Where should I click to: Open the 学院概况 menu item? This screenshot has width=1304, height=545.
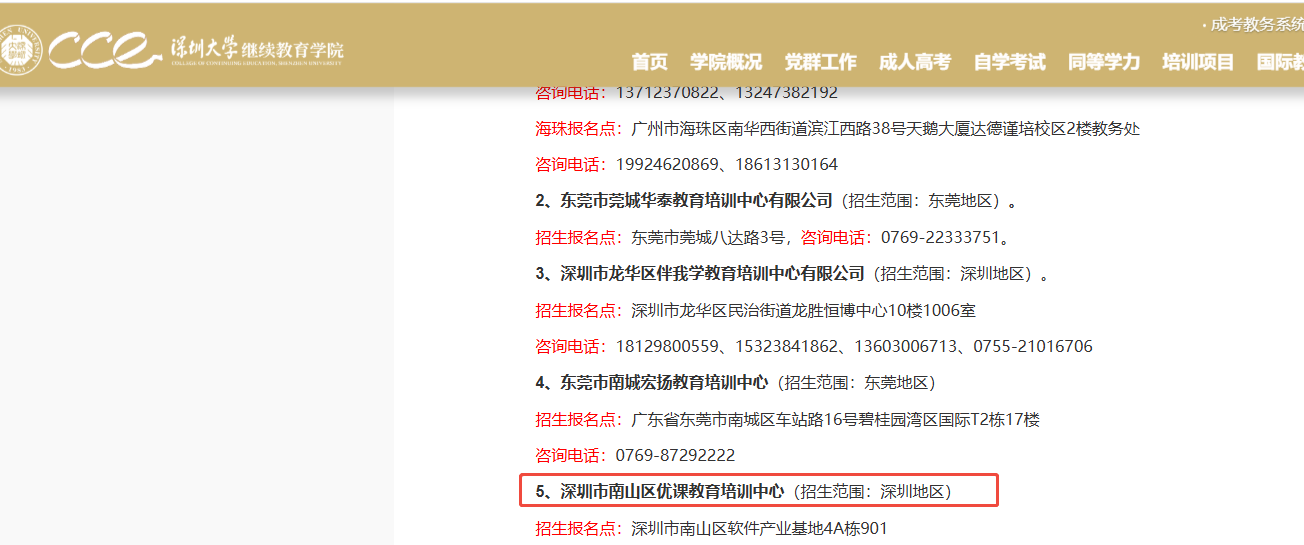pyautogui.click(x=726, y=62)
